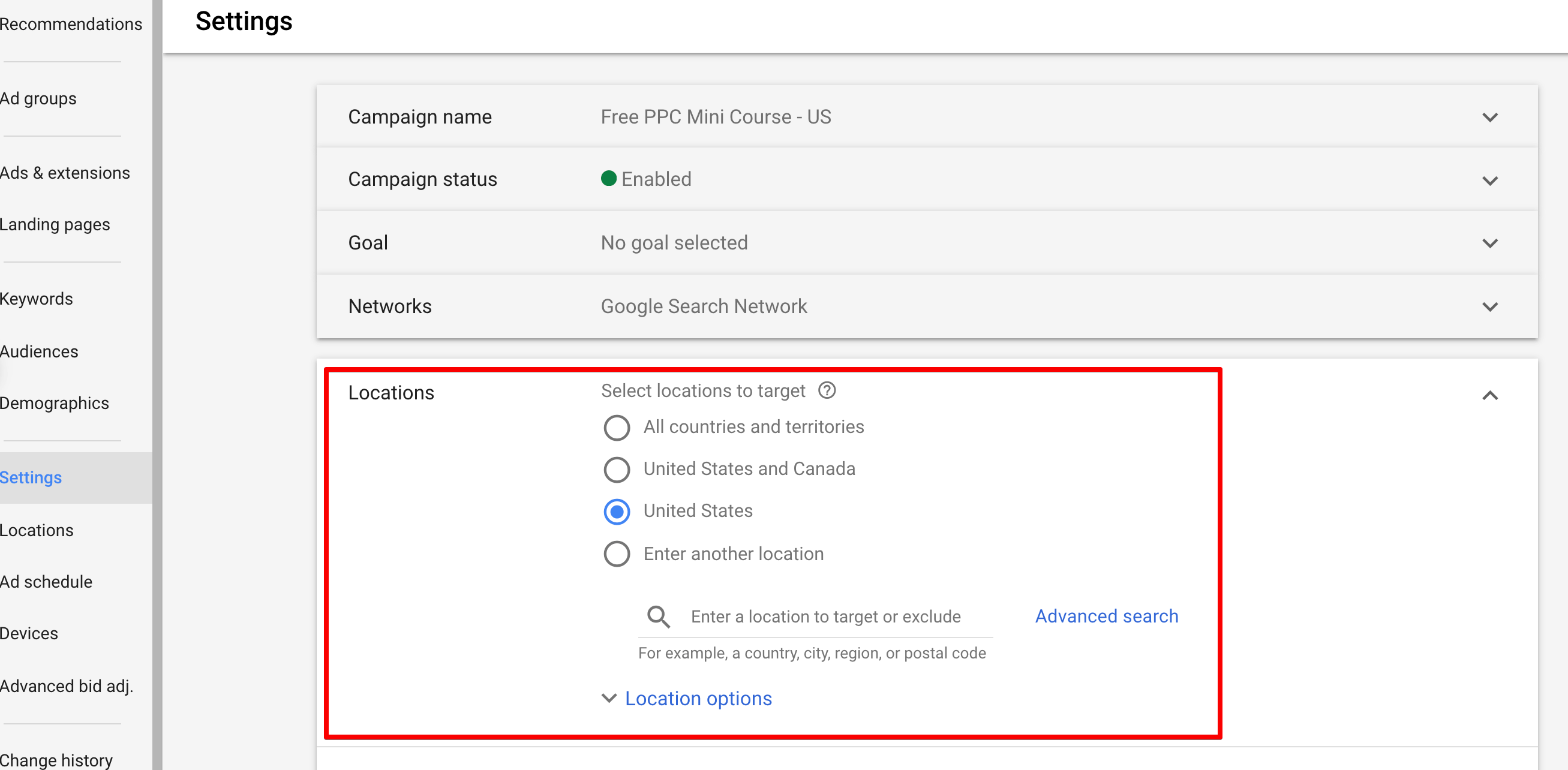
Task: Click the Advanced search link
Action: point(1107,615)
